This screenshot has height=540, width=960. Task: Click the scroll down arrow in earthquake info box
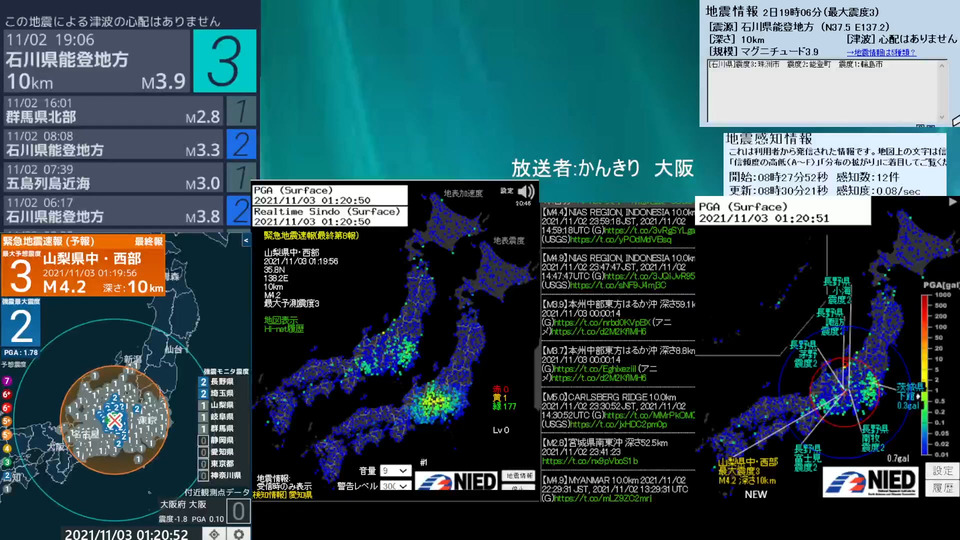[942, 118]
